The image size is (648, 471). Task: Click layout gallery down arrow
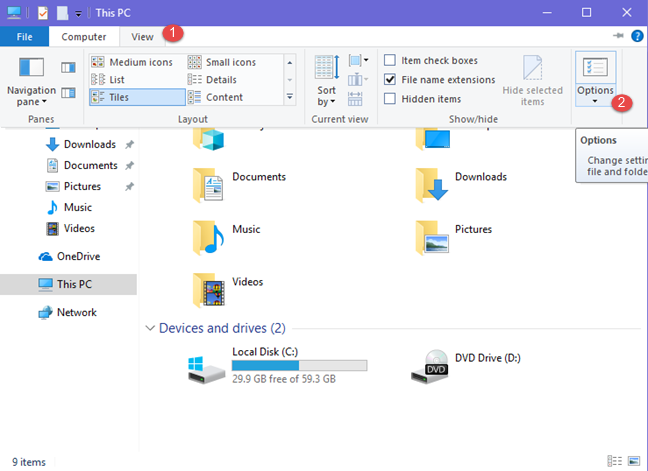pos(290,80)
